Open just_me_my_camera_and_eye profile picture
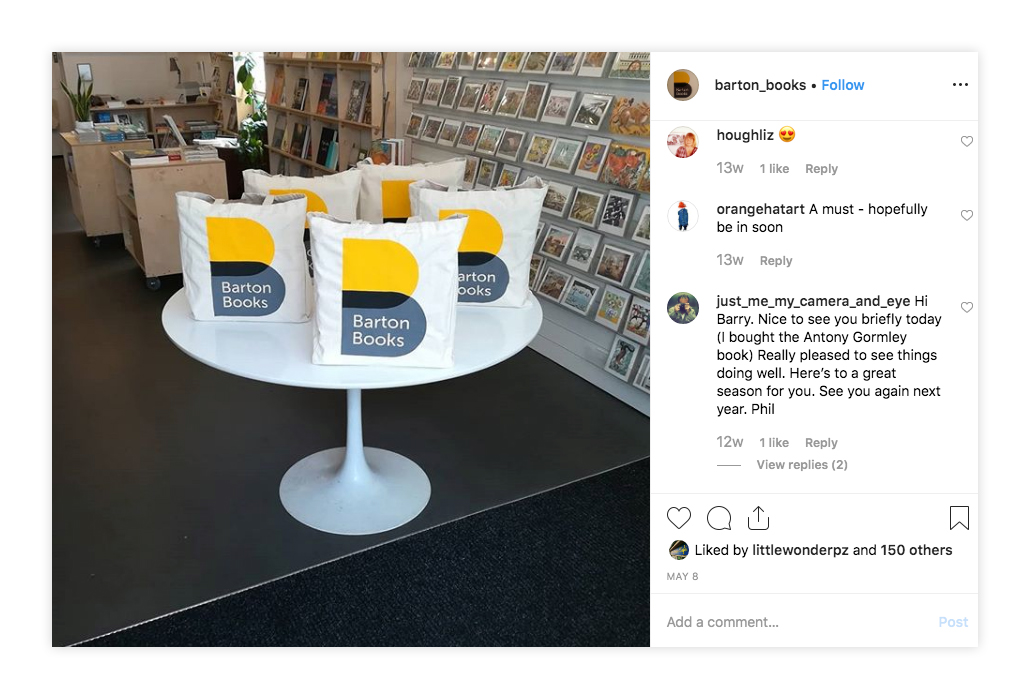The image size is (1030, 699). (683, 308)
